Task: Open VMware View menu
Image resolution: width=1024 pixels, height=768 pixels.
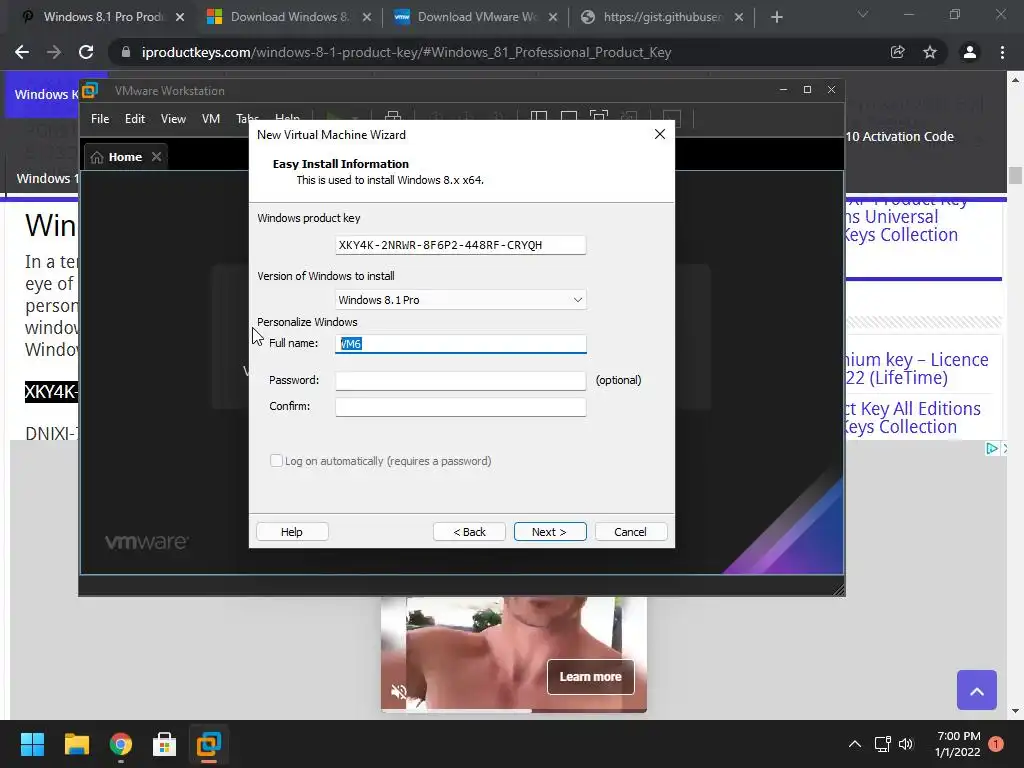Action: tap(173, 119)
